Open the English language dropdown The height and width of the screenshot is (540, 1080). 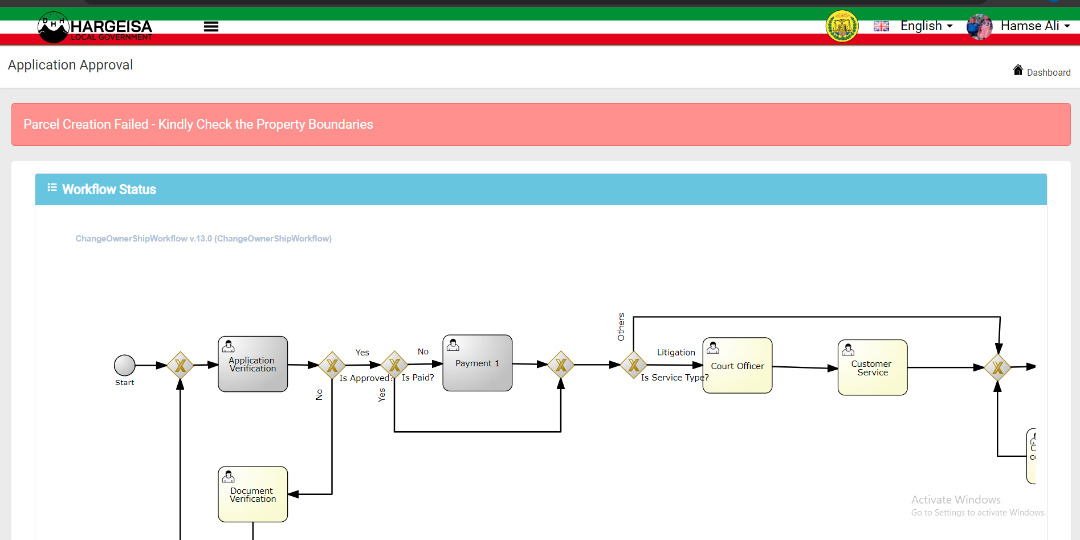pos(926,26)
